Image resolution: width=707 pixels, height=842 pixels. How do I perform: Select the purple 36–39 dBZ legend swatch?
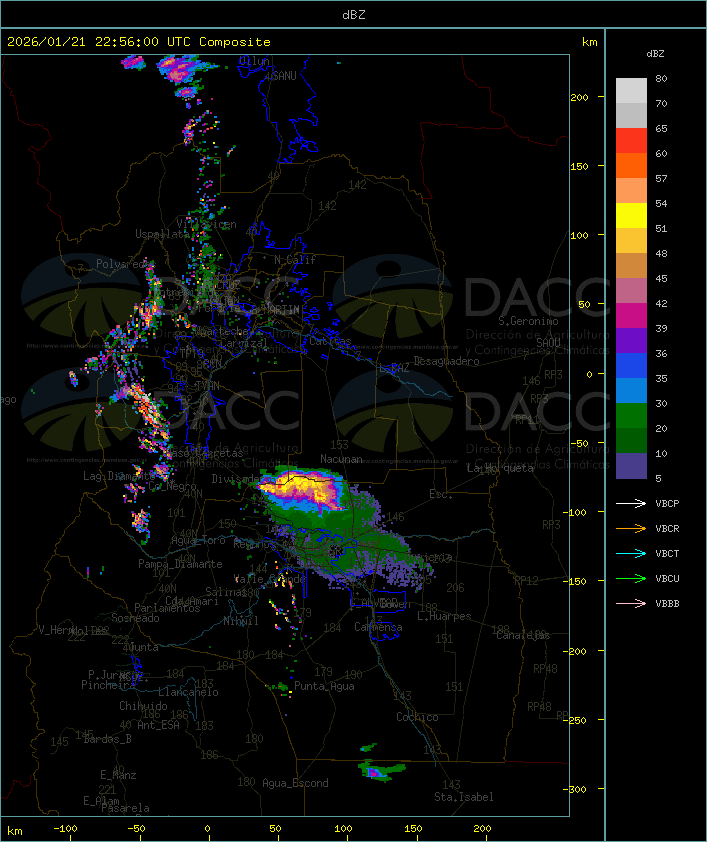(631, 340)
